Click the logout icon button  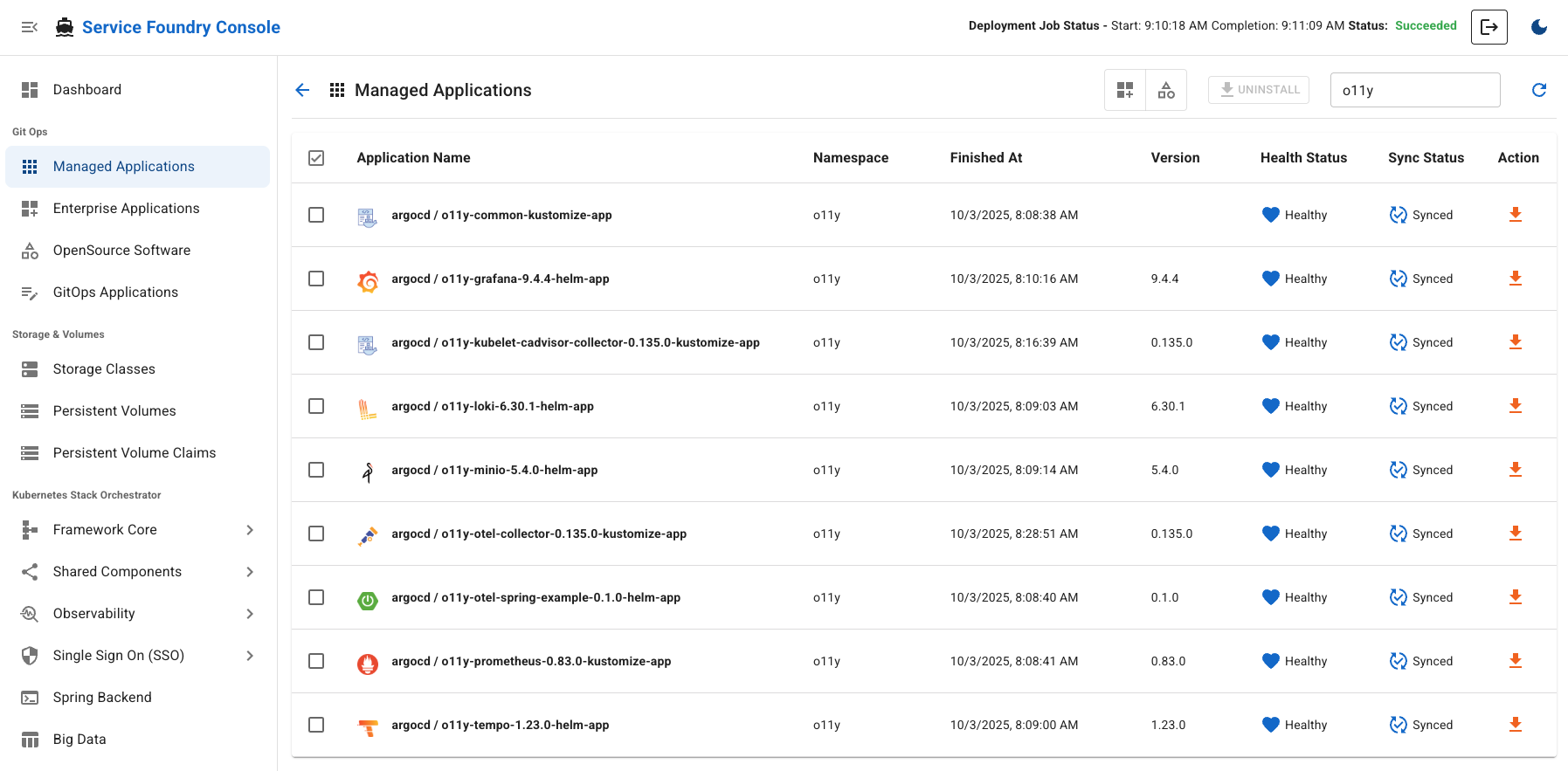coord(1489,27)
